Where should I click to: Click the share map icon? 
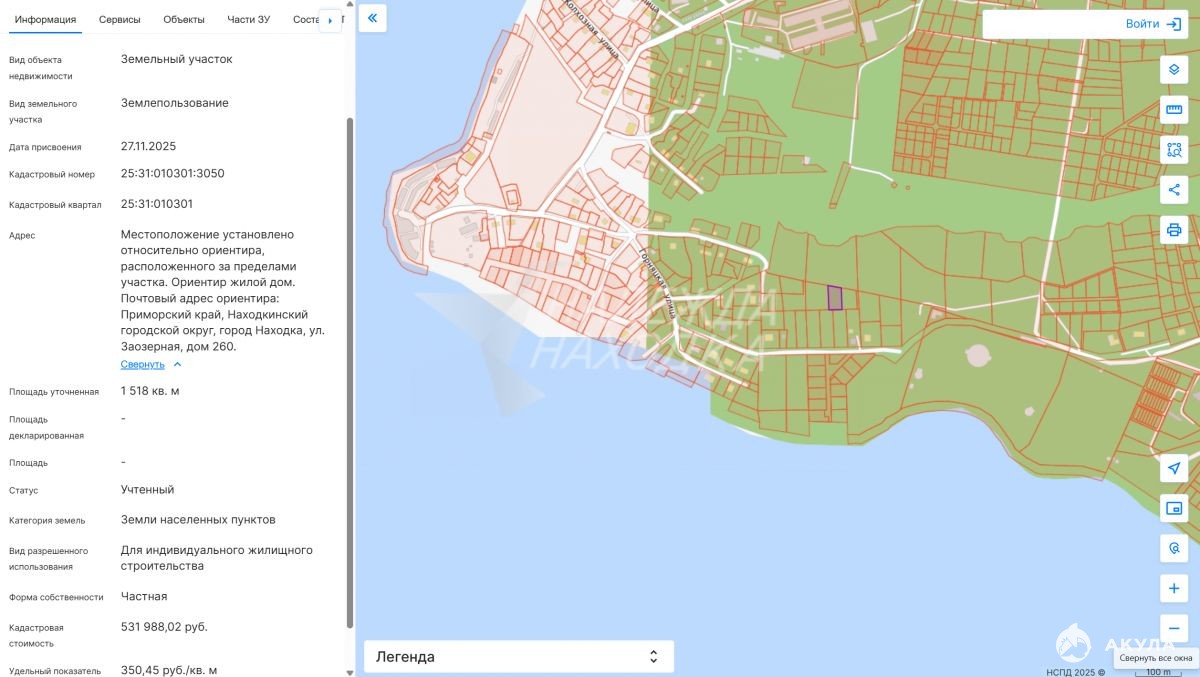(x=1174, y=190)
